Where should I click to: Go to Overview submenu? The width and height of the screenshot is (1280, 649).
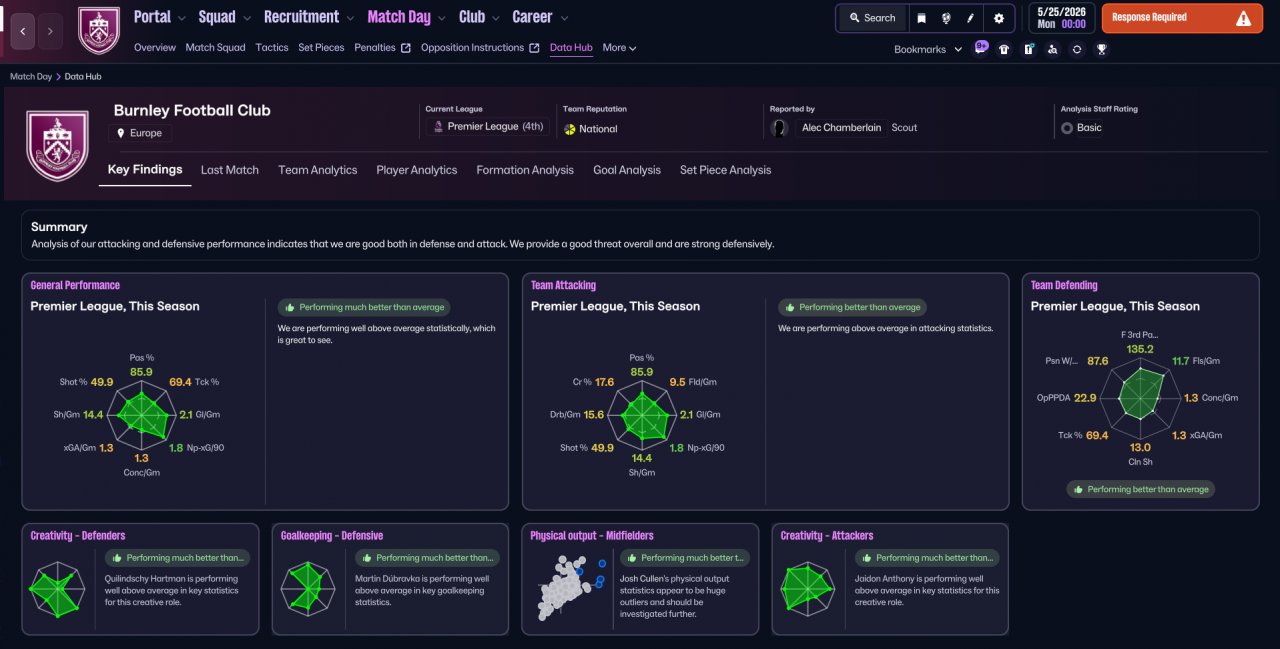point(155,48)
